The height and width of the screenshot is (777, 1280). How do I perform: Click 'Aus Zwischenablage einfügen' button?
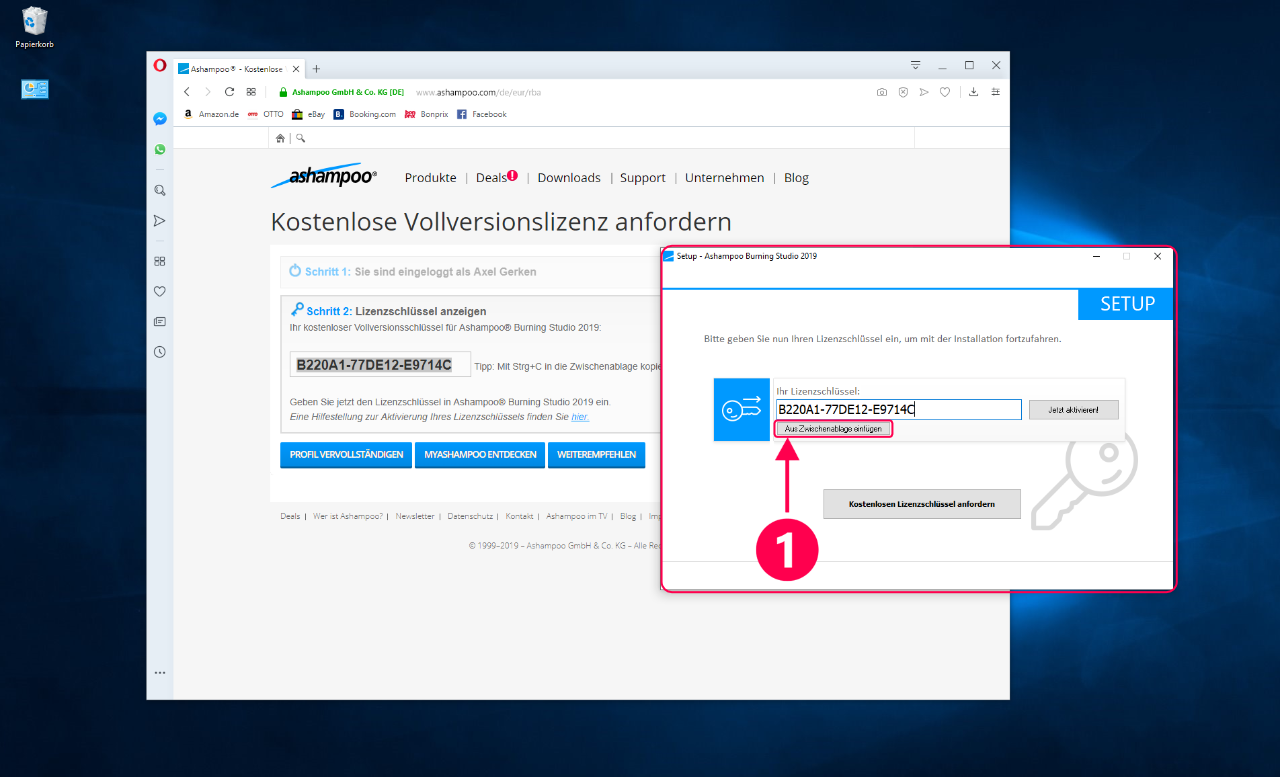tap(833, 429)
